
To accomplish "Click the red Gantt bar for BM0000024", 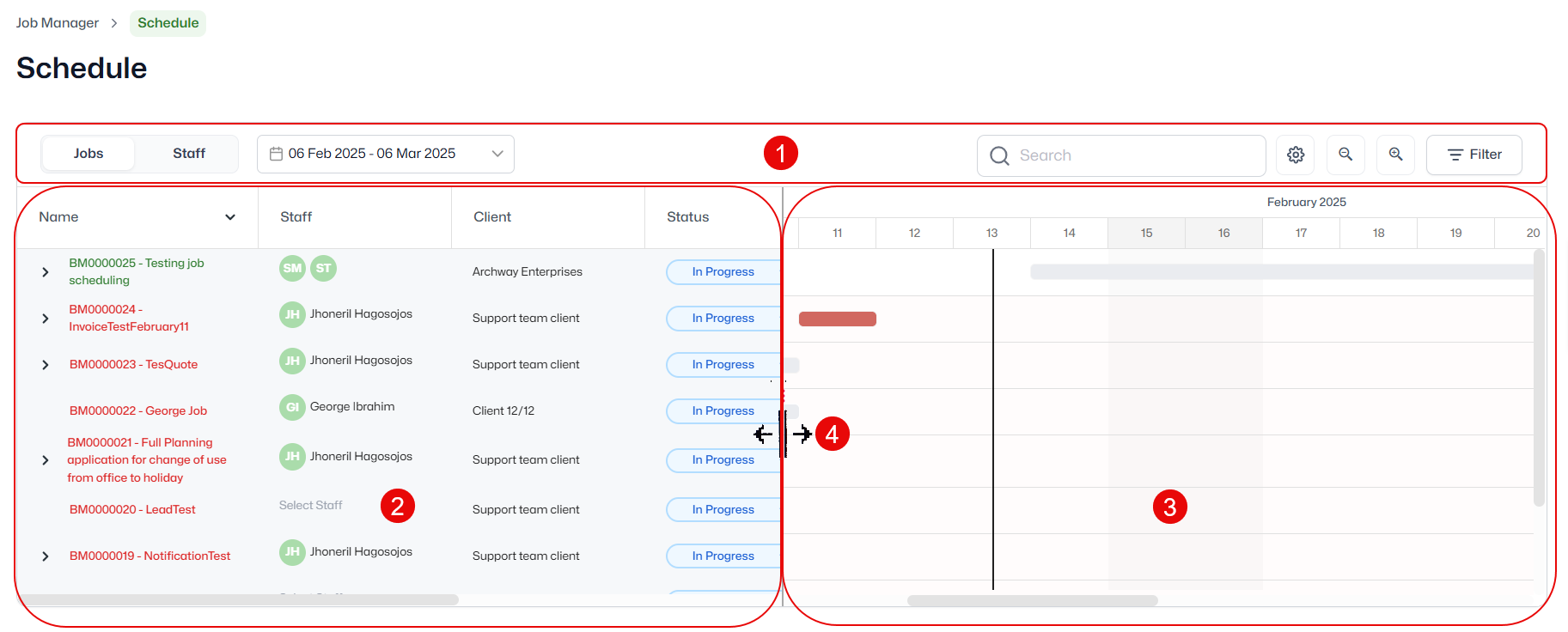I will tap(838, 319).
